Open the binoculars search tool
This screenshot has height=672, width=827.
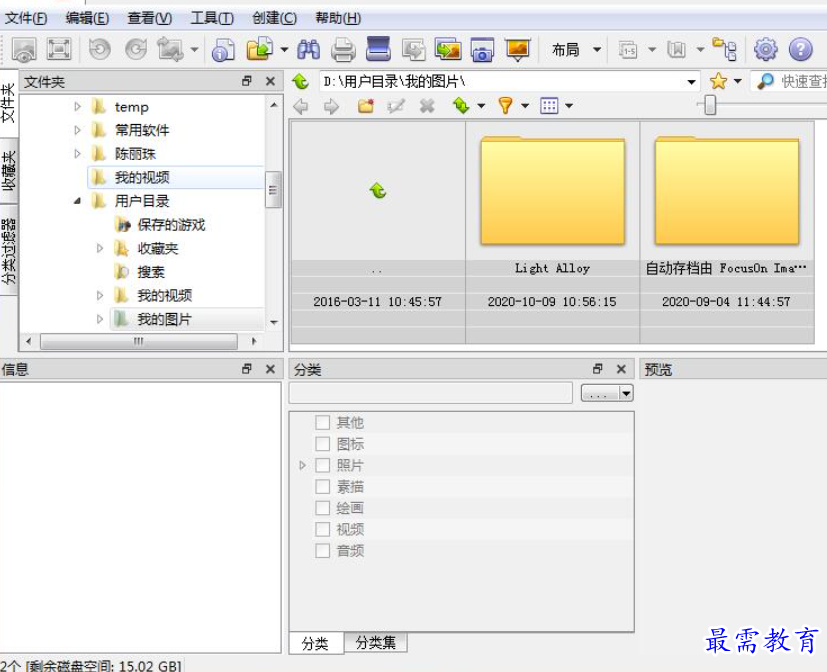tap(309, 50)
